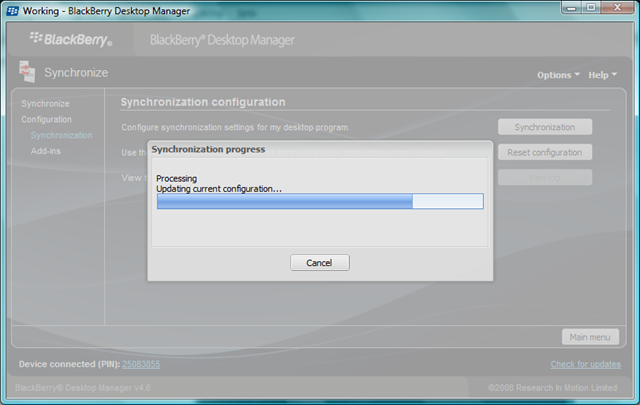
Task: Open the device PIN 25083855 link
Action: pos(141,364)
